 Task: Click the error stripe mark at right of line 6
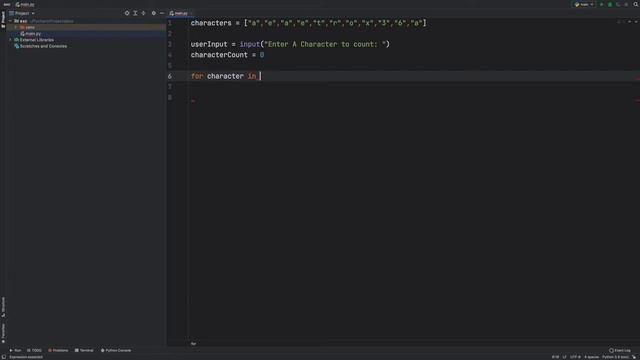click(x=638, y=79)
